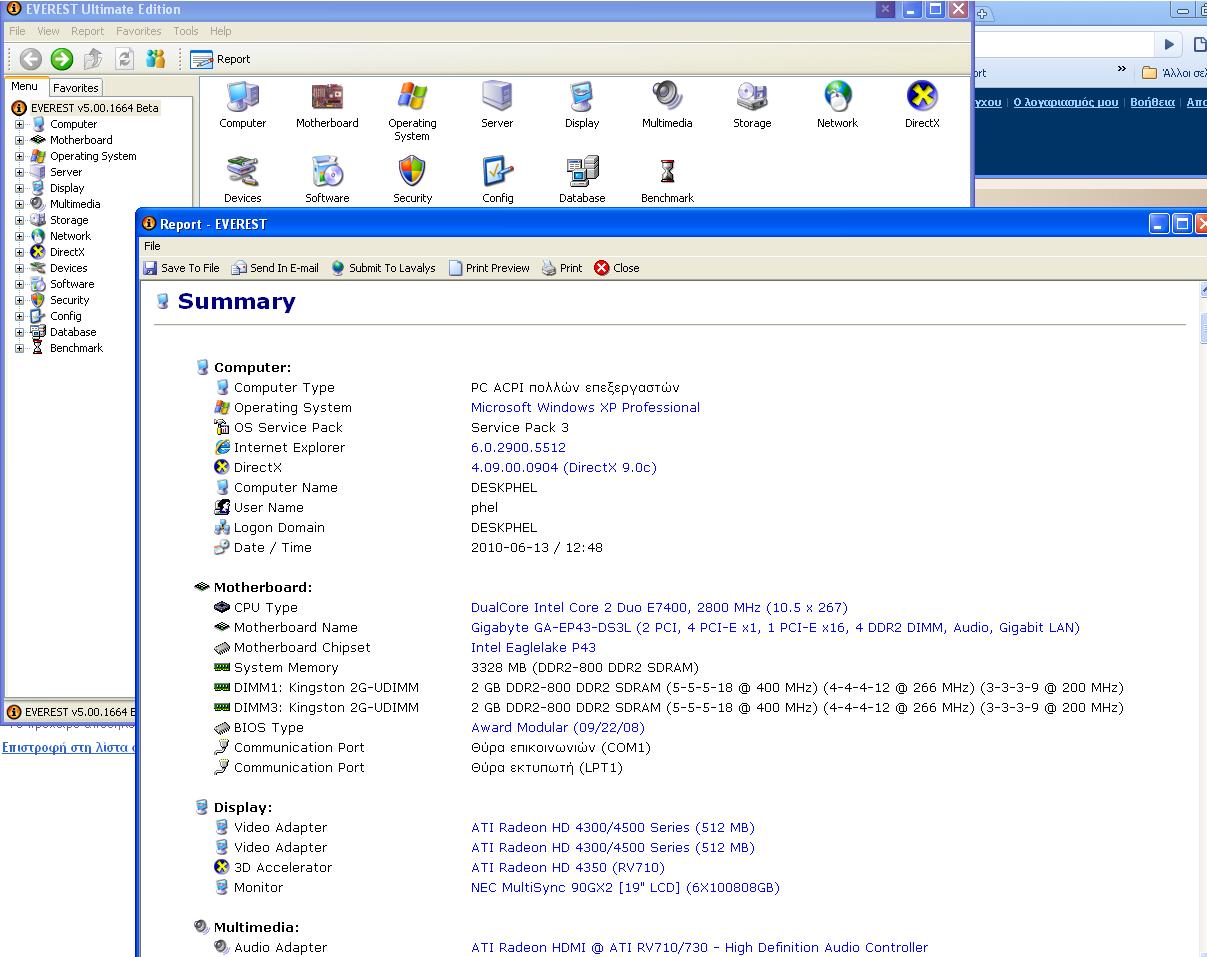Click the Microsoft Windows XP Professional link
The width and height of the screenshot is (1207, 957).
point(585,408)
